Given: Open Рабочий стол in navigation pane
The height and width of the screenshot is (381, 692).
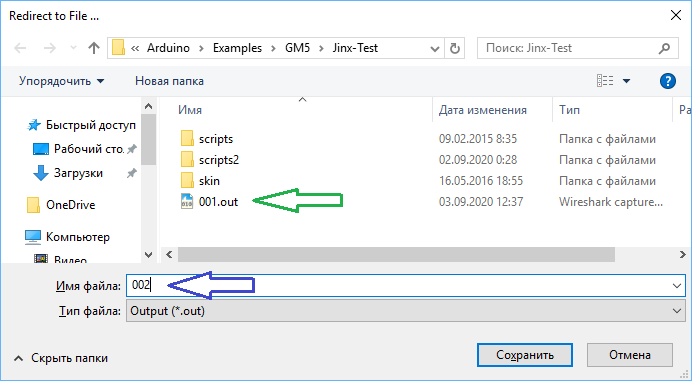Looking at the screenshot, I should pyautogui.click(x=79, y=149).
